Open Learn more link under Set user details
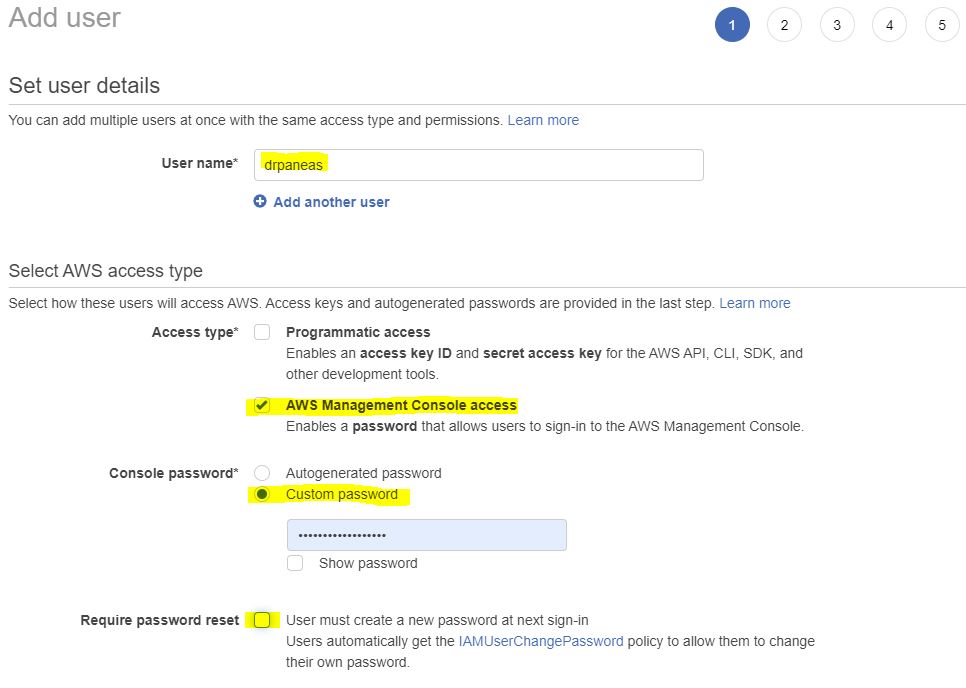 click(543, 120)
